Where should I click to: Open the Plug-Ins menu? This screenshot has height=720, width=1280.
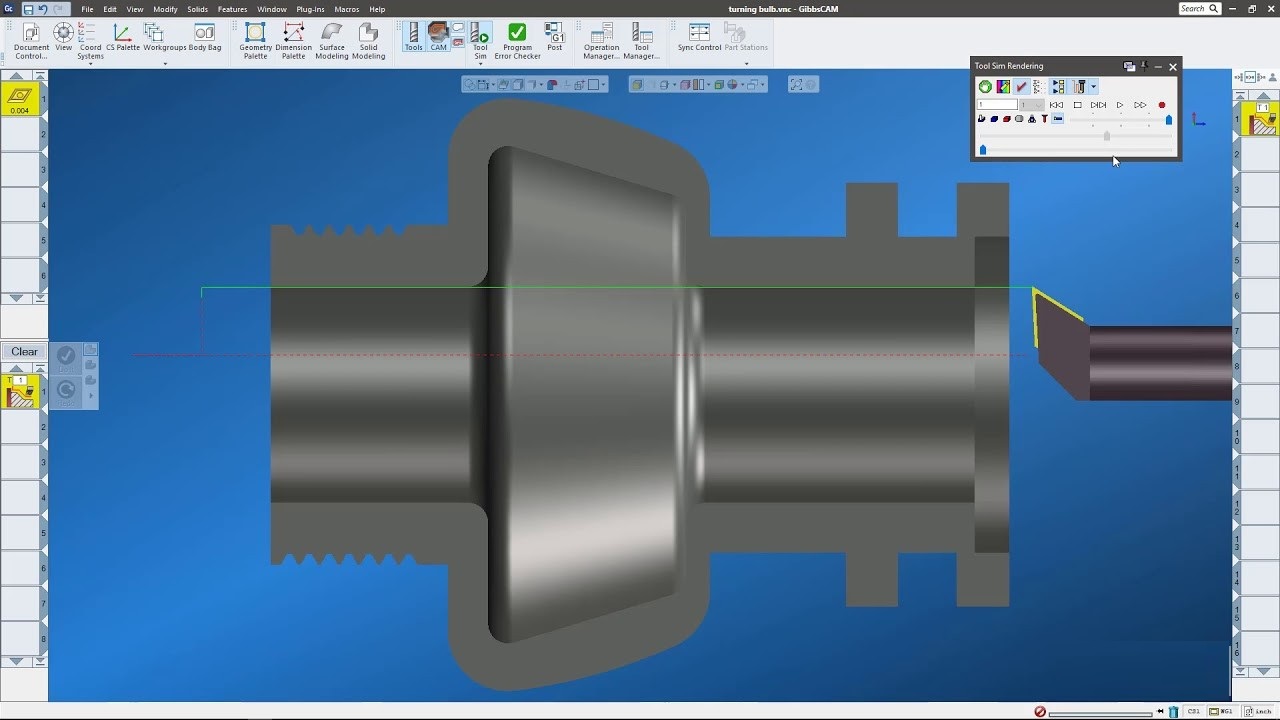pyautogui.click(x=310, y=9)
